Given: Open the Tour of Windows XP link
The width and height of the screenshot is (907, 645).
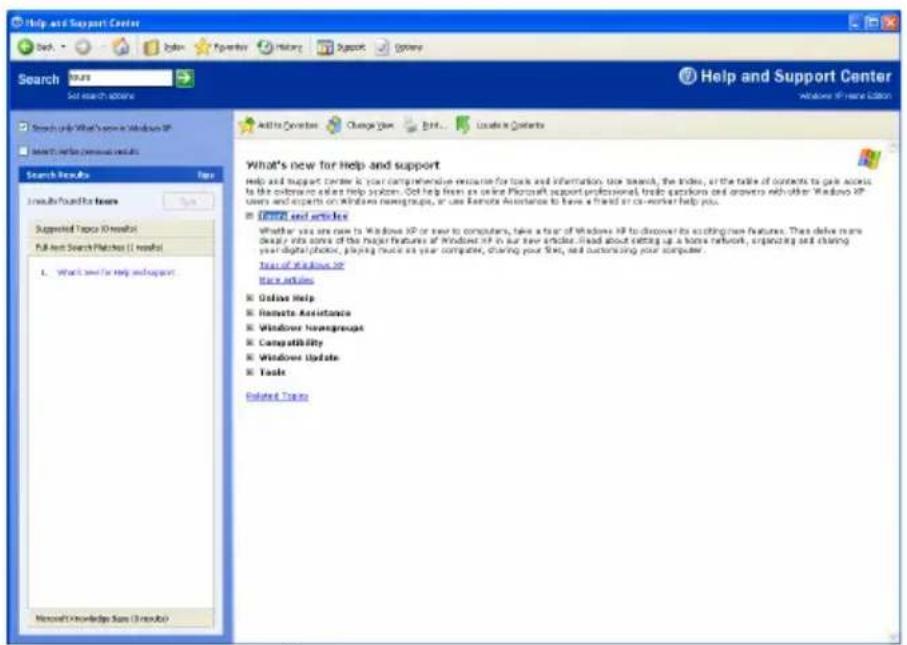Looking at the screenshot, I should tap(301, 265).
